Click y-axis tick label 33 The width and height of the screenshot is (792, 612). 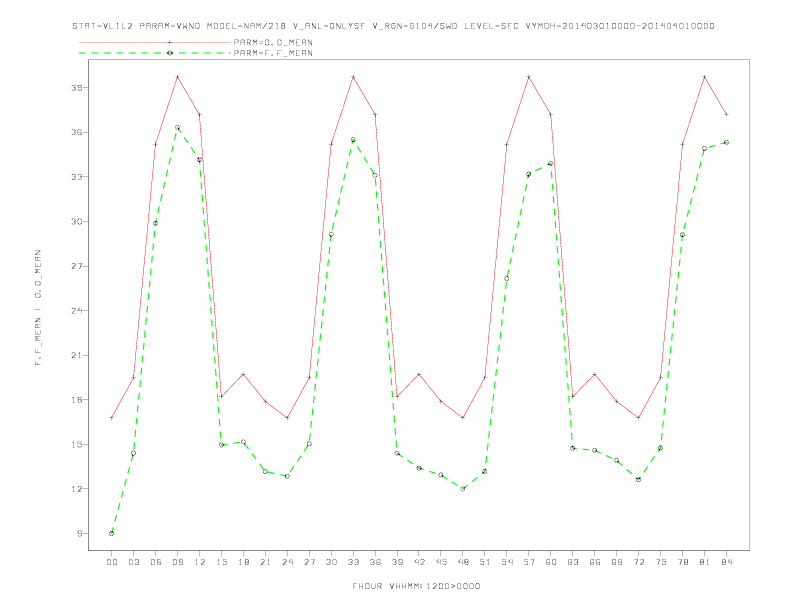click(77, 177)
